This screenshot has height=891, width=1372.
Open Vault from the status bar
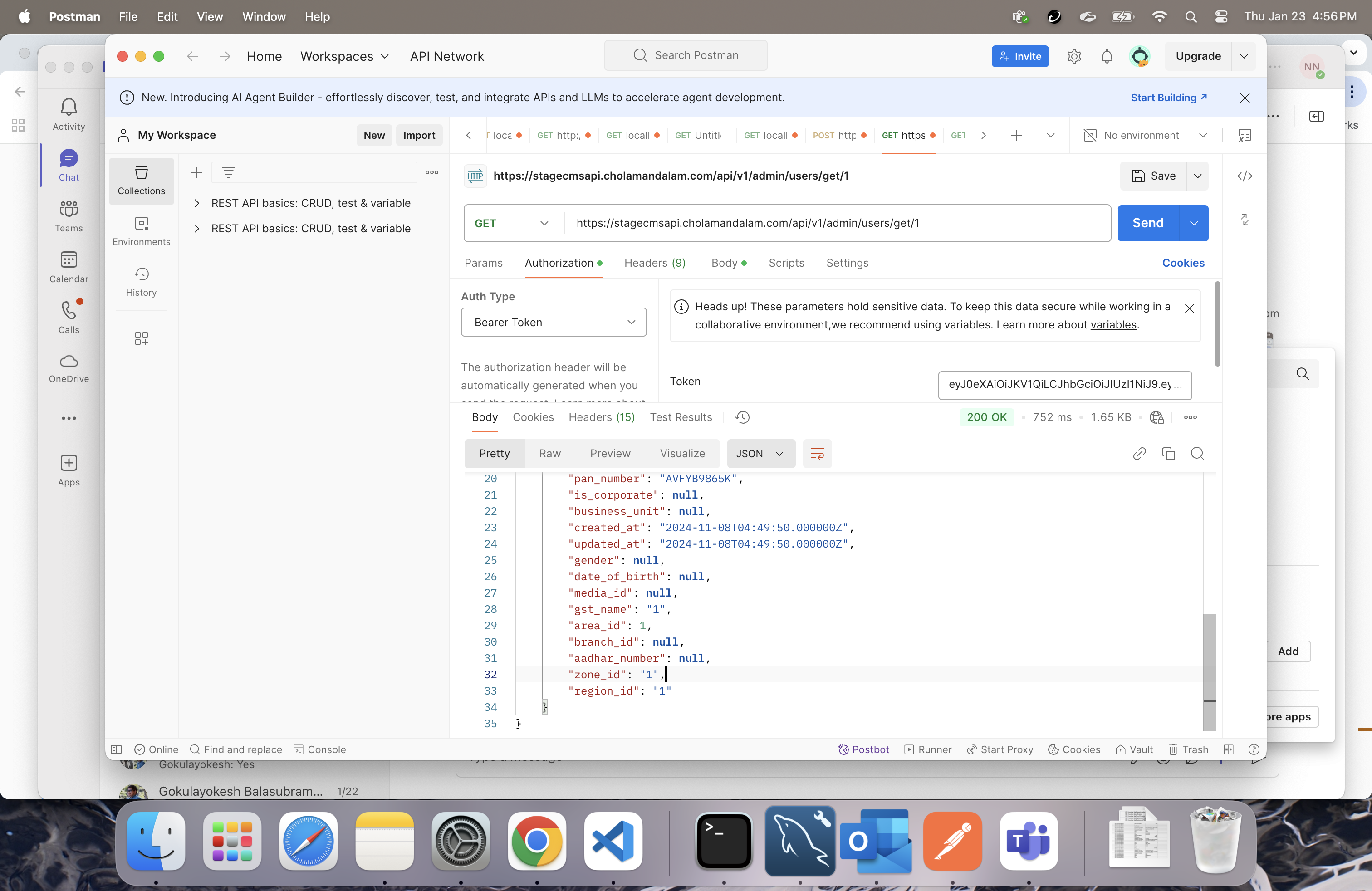pos(1134,749)
